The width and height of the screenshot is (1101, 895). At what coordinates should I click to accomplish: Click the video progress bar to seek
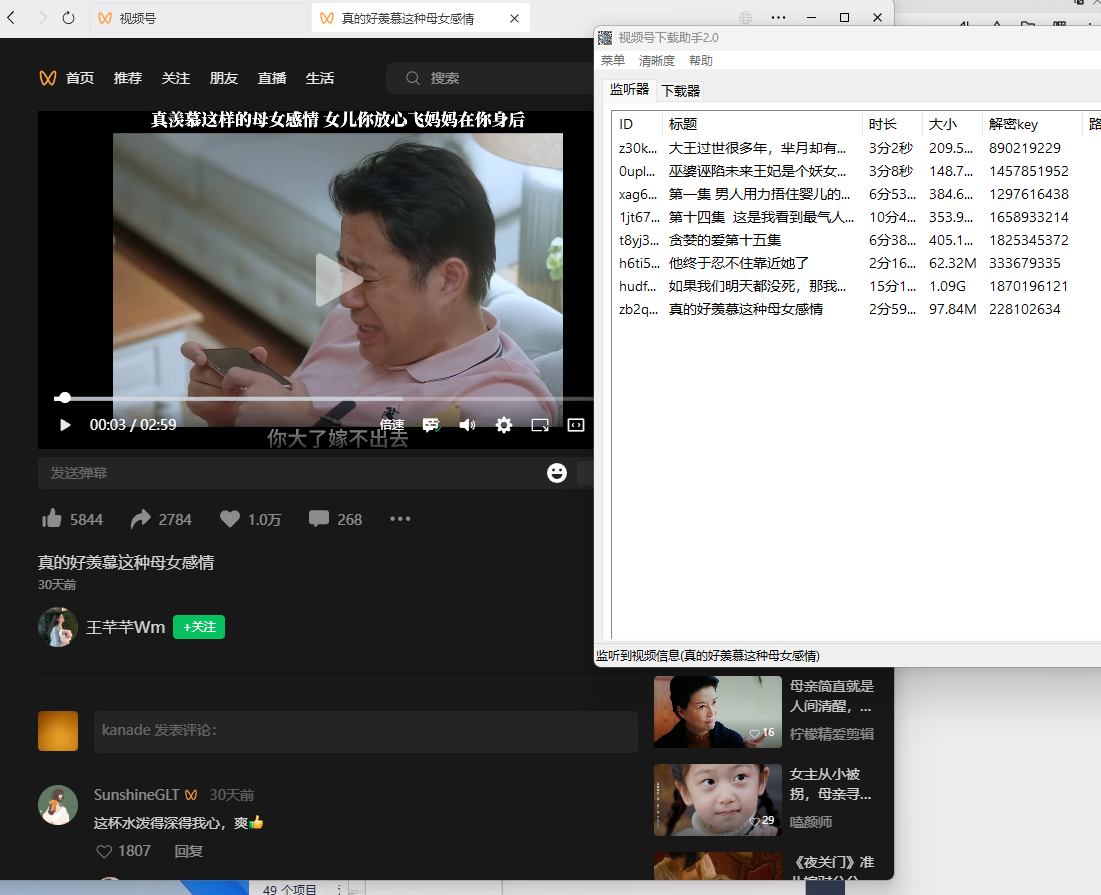(300, 397)
